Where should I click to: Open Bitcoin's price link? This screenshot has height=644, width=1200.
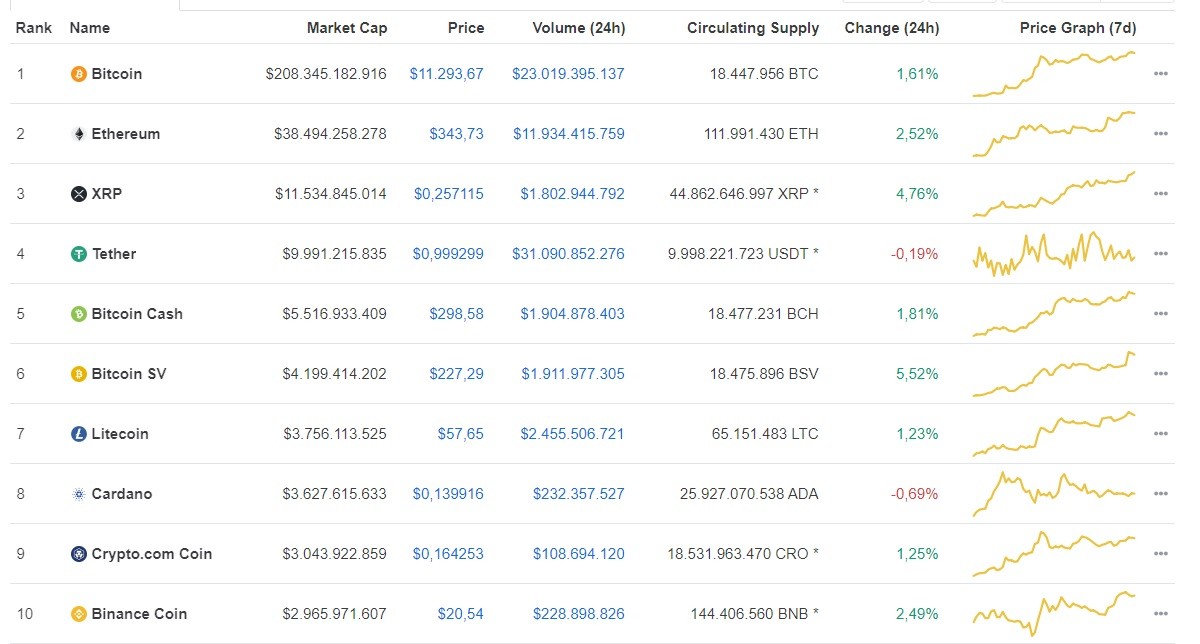[x=445, y=73]
